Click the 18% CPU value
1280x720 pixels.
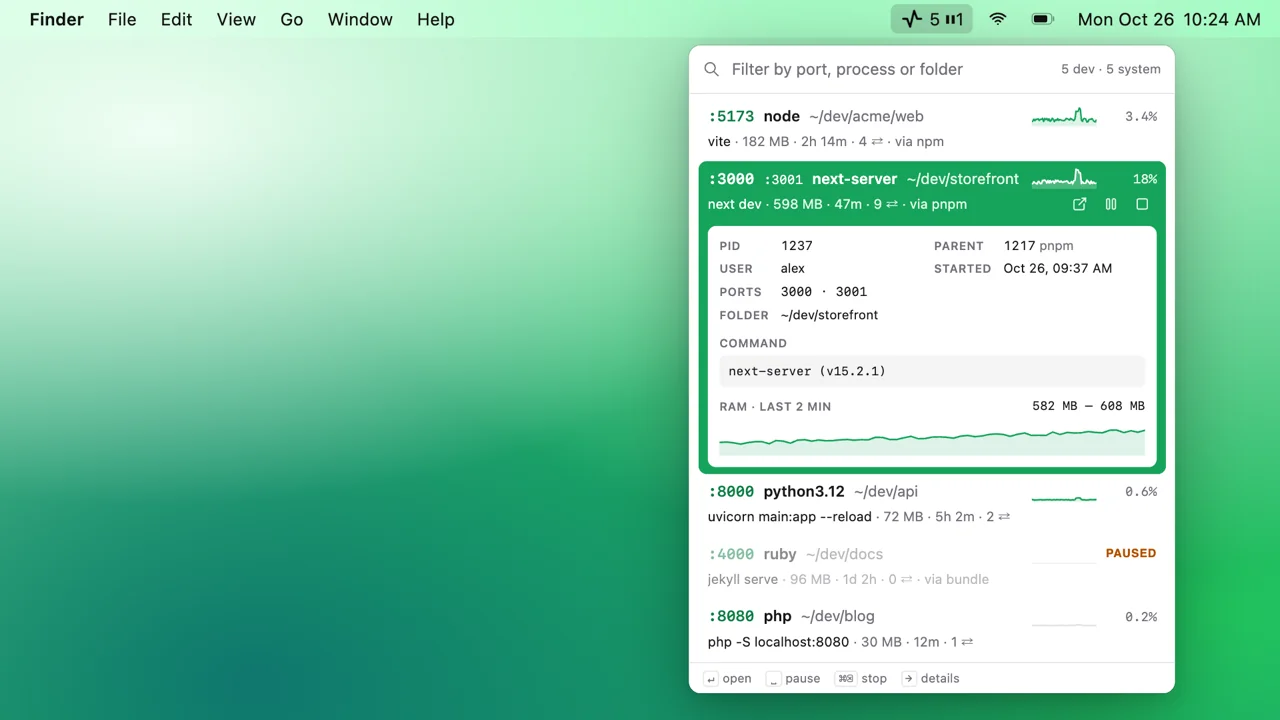pos(1145,179)
